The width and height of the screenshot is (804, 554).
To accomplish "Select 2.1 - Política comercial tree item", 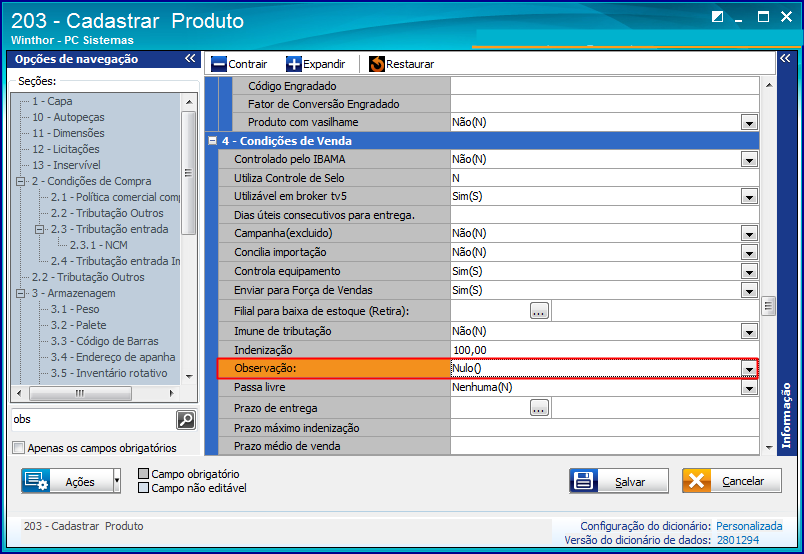I will pos(115,197).
